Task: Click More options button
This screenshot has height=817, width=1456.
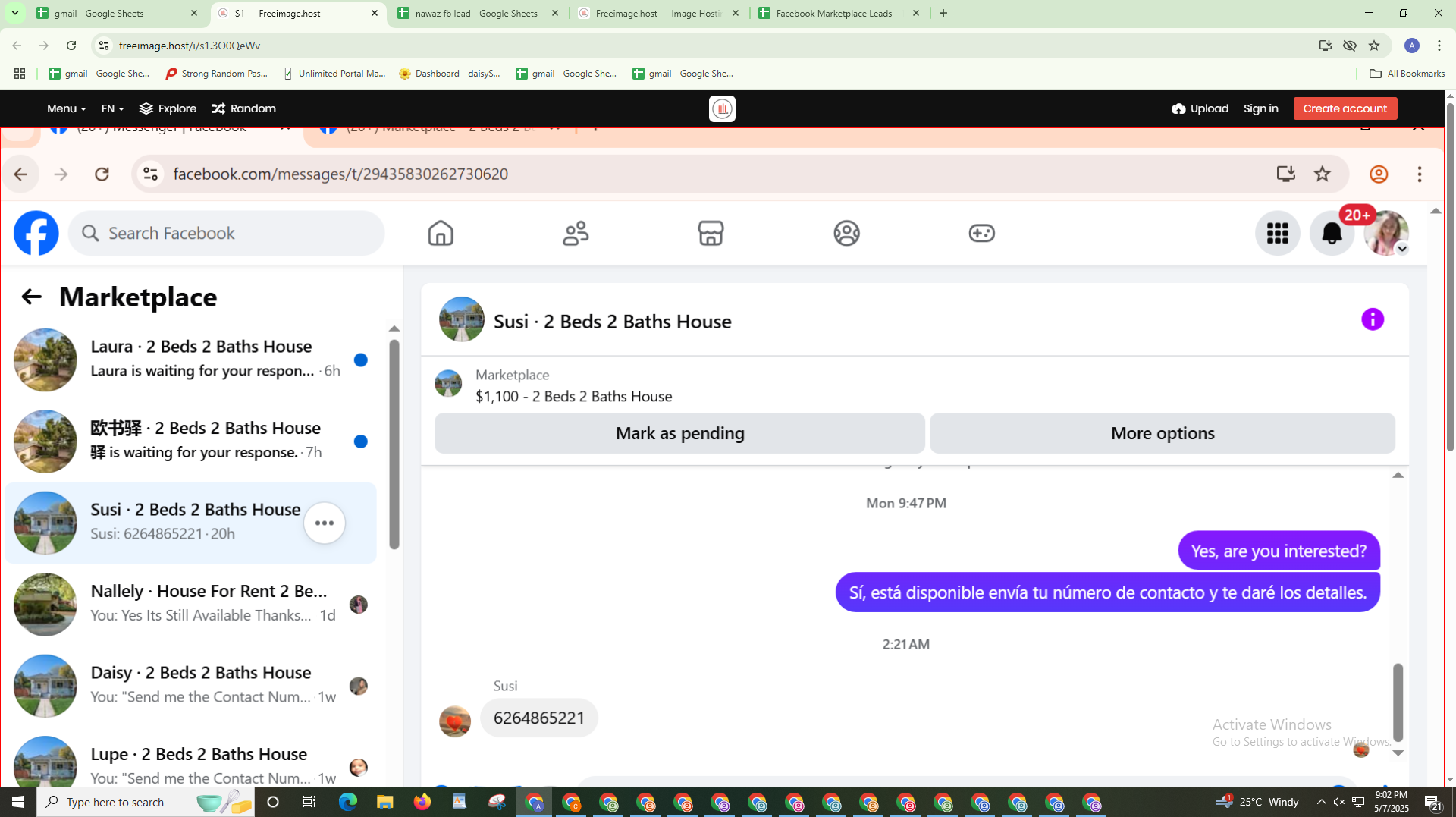Action: [1162, 433]
